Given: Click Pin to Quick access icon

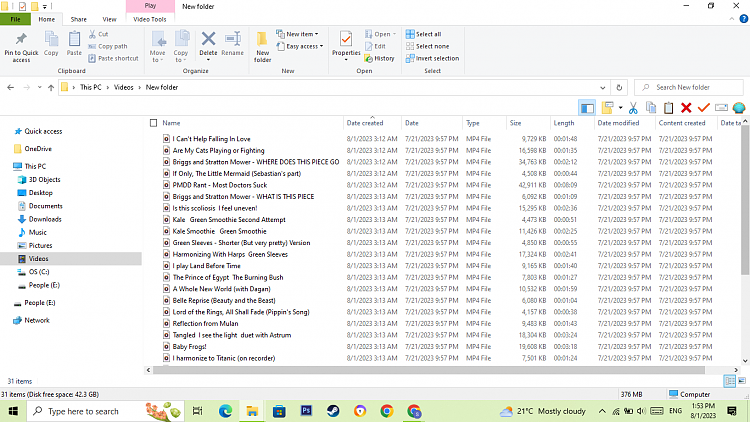Looking at the screenshot, I should (21, 47).
